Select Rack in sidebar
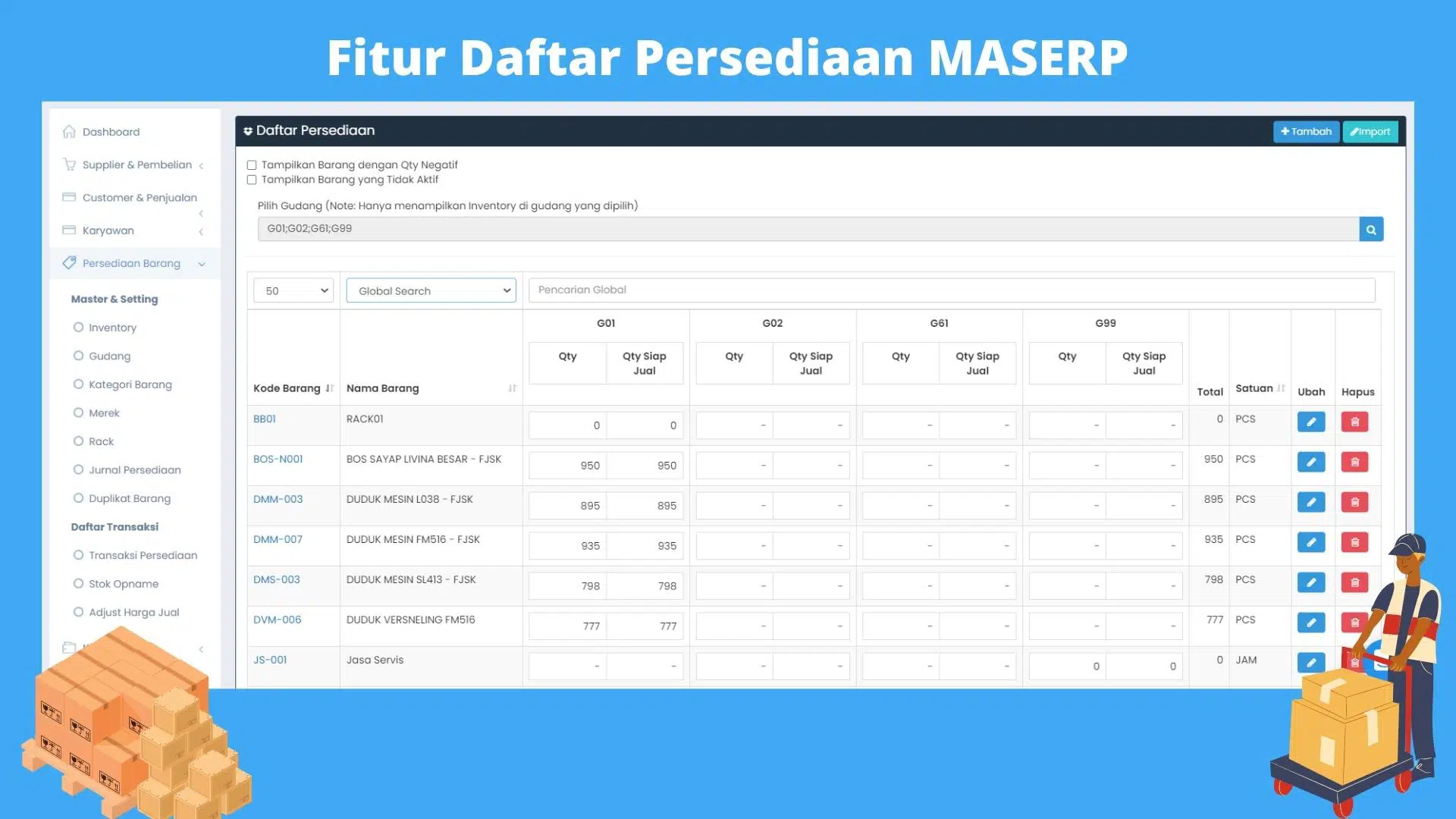Viewport: 1456px width, 819px height. click(x=101, y=441)
